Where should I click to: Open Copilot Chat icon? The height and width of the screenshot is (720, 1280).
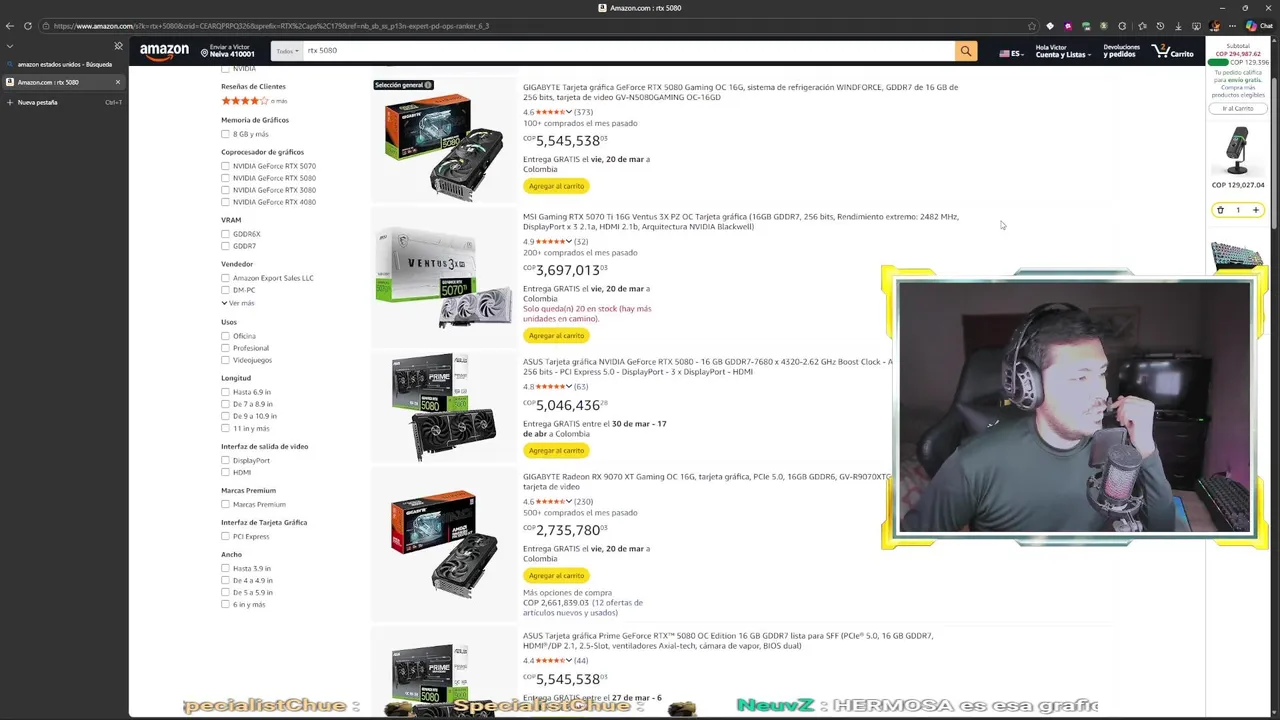(x=1257, y=26)
